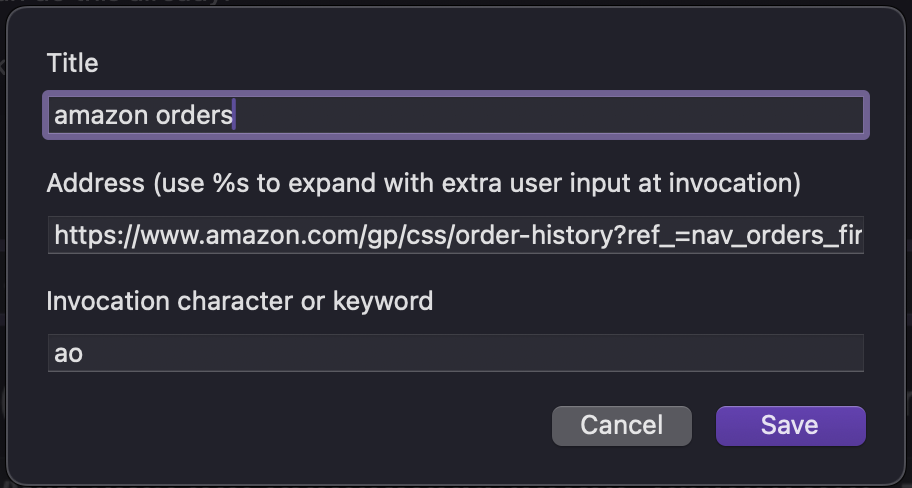Place cursor on "ao" keyword text

tap(68, 354)
